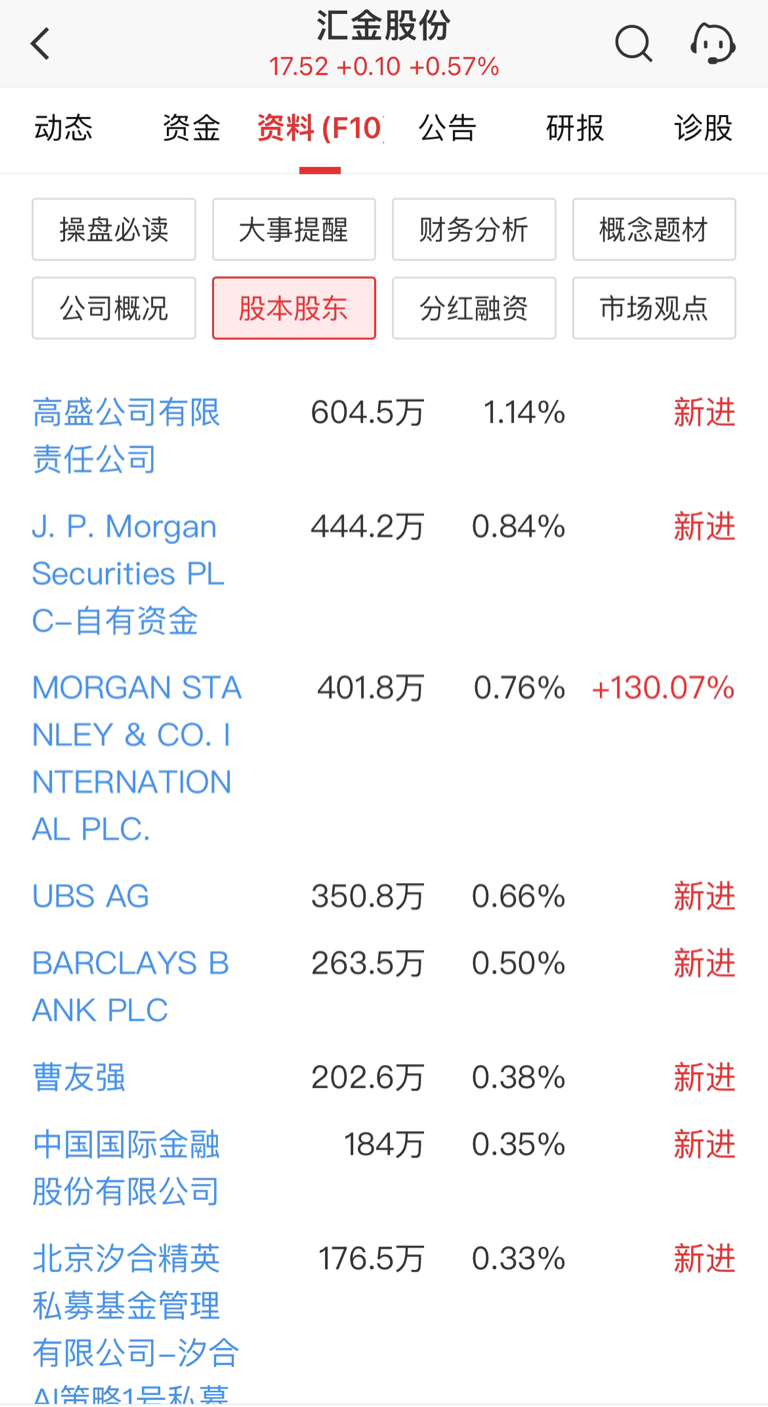
Task: Open the MORGAN STANLEY shareholder link
Action: click(137, 758)
